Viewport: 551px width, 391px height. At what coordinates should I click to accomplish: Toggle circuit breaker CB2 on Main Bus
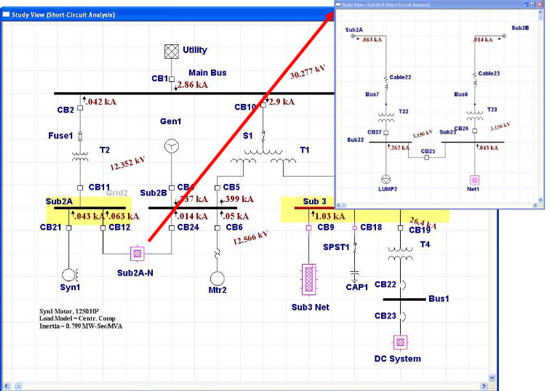(x=80, y=108)
